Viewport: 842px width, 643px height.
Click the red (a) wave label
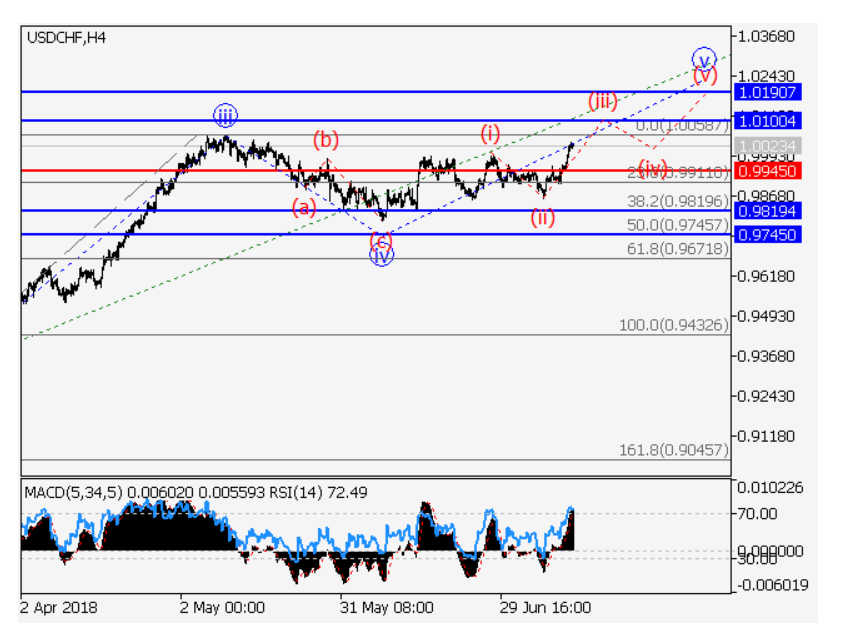pos(304,208)
